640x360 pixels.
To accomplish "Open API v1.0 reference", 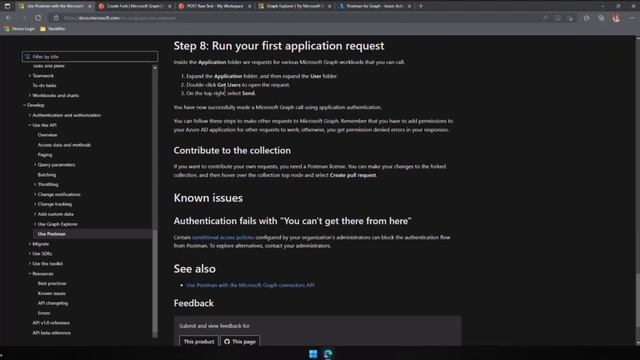I will coord(51,323).
